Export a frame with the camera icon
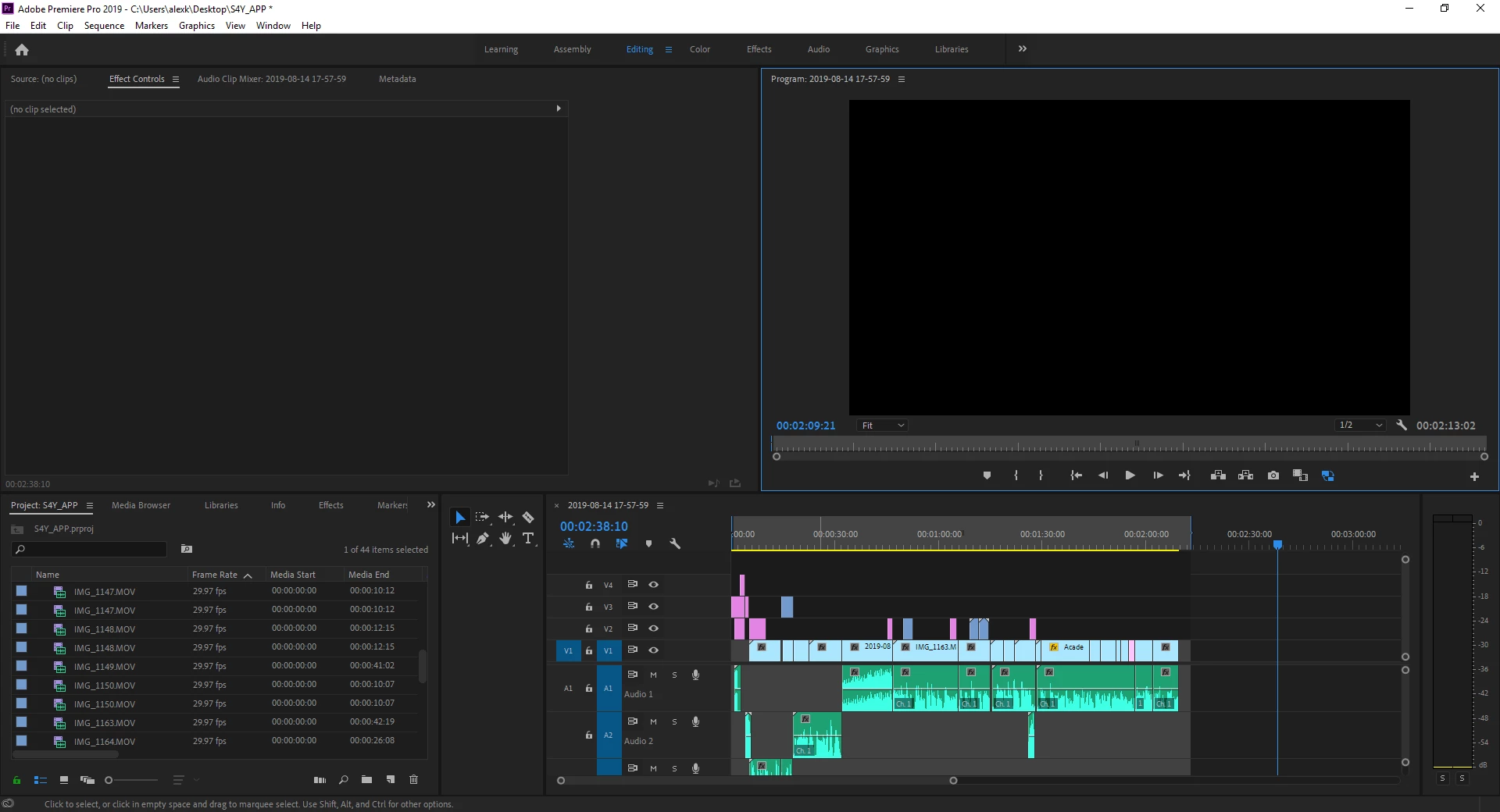The height and width of the screenshot is (812, 1500). tap(1273, 475)
